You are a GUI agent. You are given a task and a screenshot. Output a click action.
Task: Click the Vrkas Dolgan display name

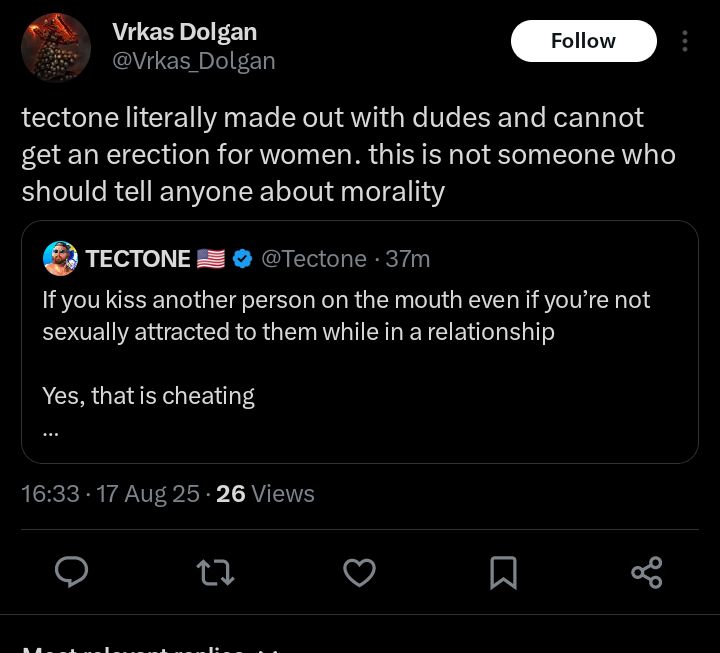click(x=184, y=32)
